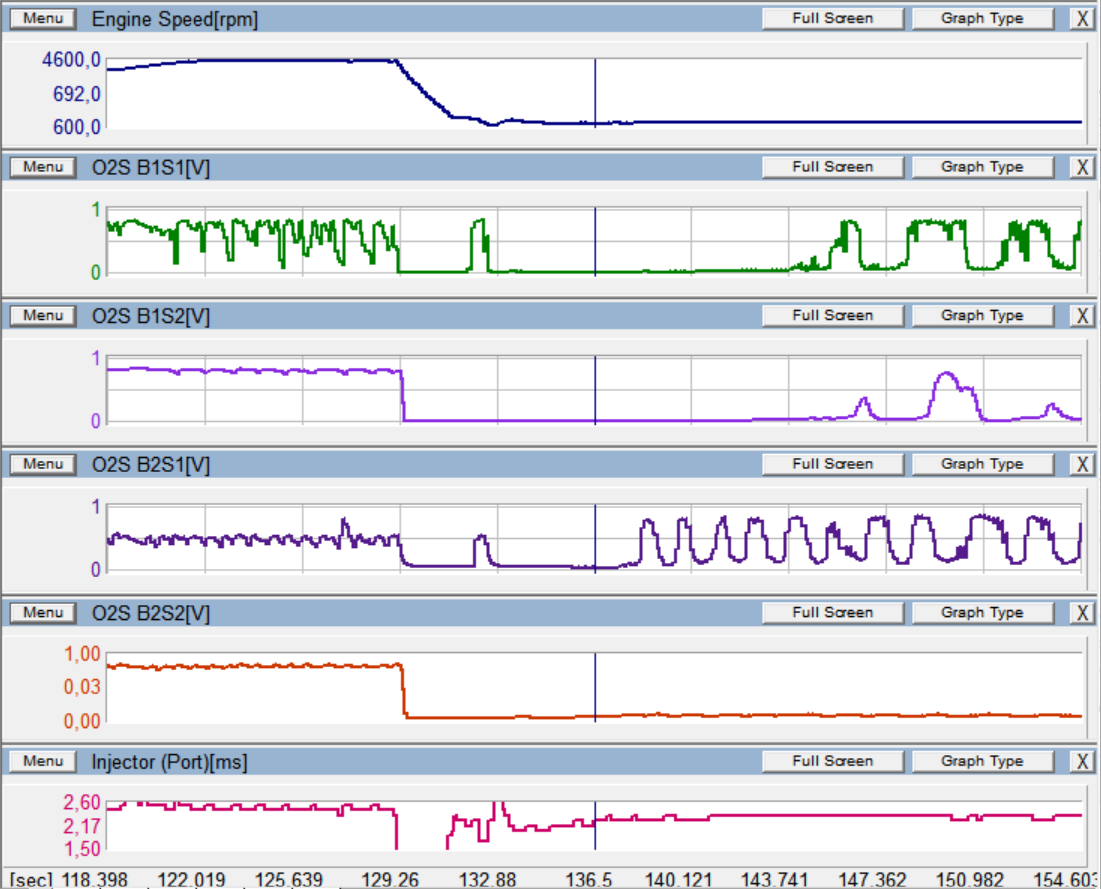Close the O2S B1S1 graph panel

(x=1082, y=167)
